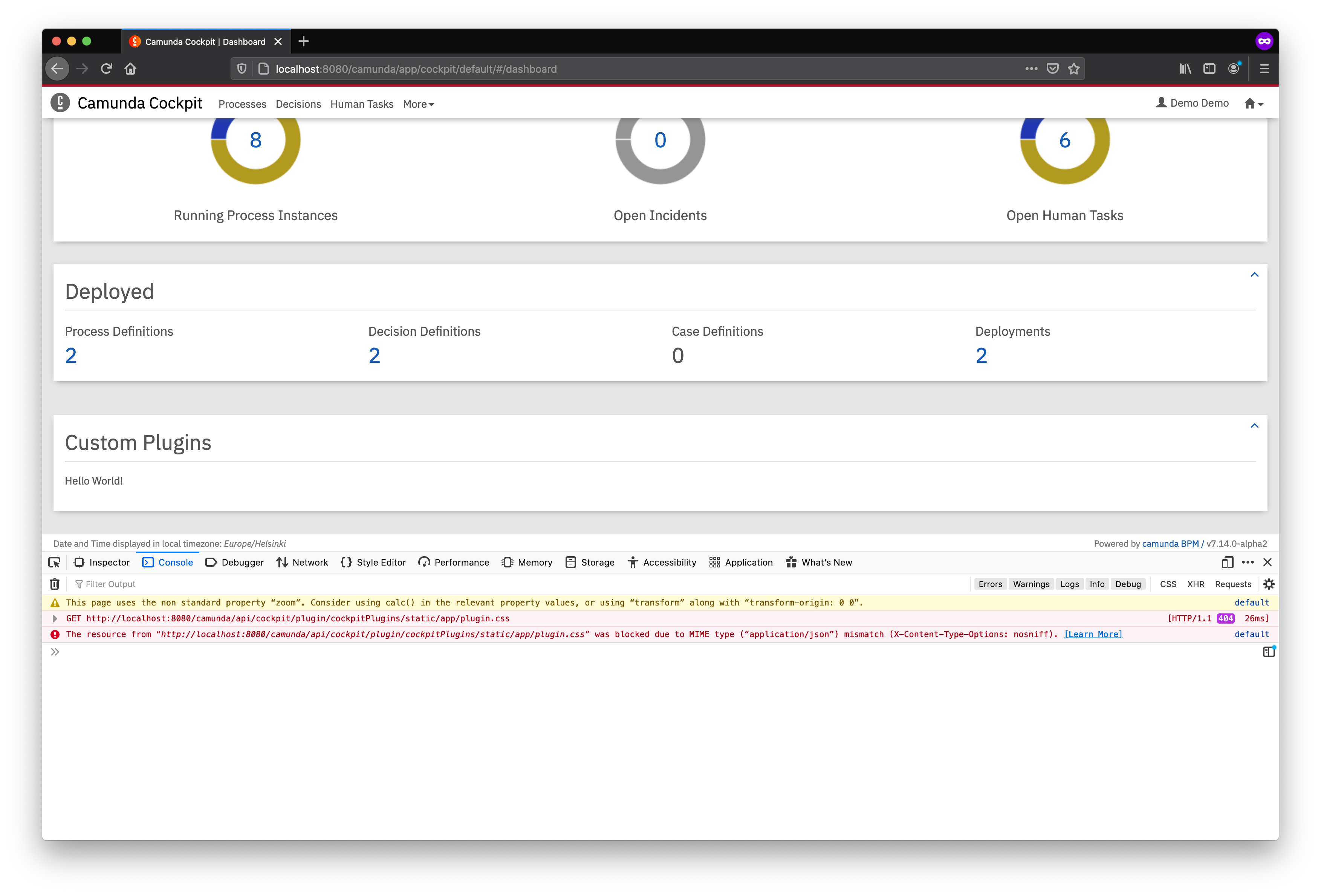The image size is (1321, 896).
Task: Switch to the Application DevTools tab
Action: (x=741, y=562)
